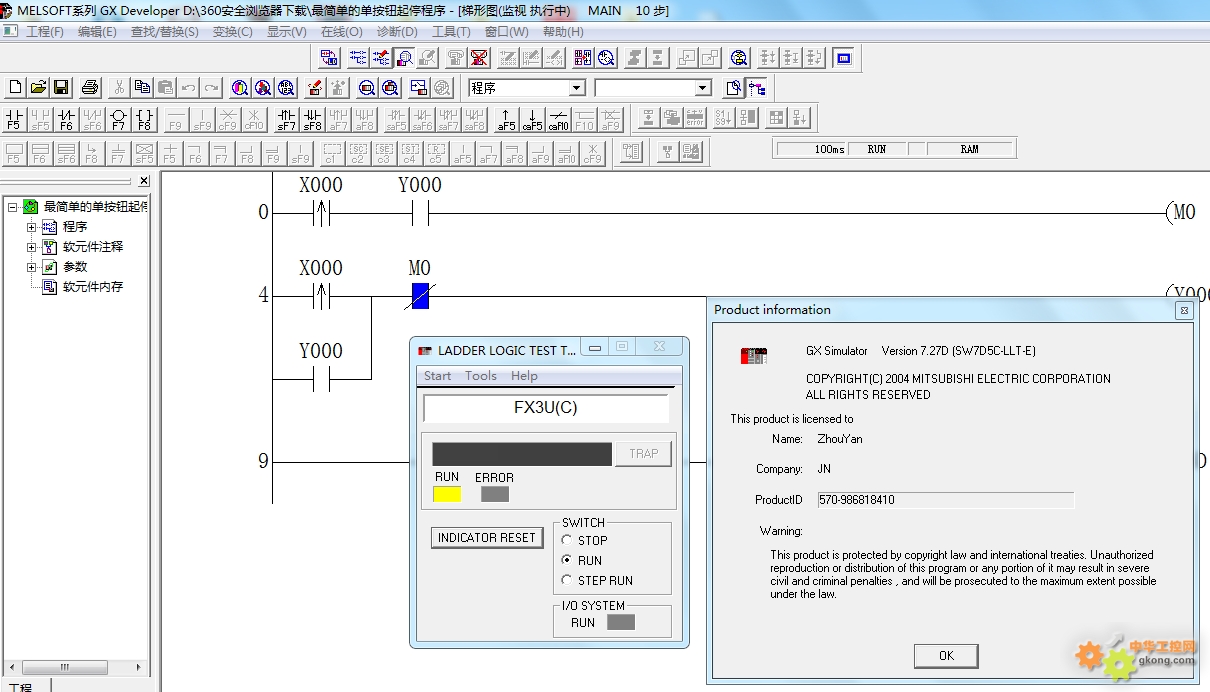Close the project tree side panel
Image resolution: width=1210 pixels, height=692 pixels.
coord(144,181)
